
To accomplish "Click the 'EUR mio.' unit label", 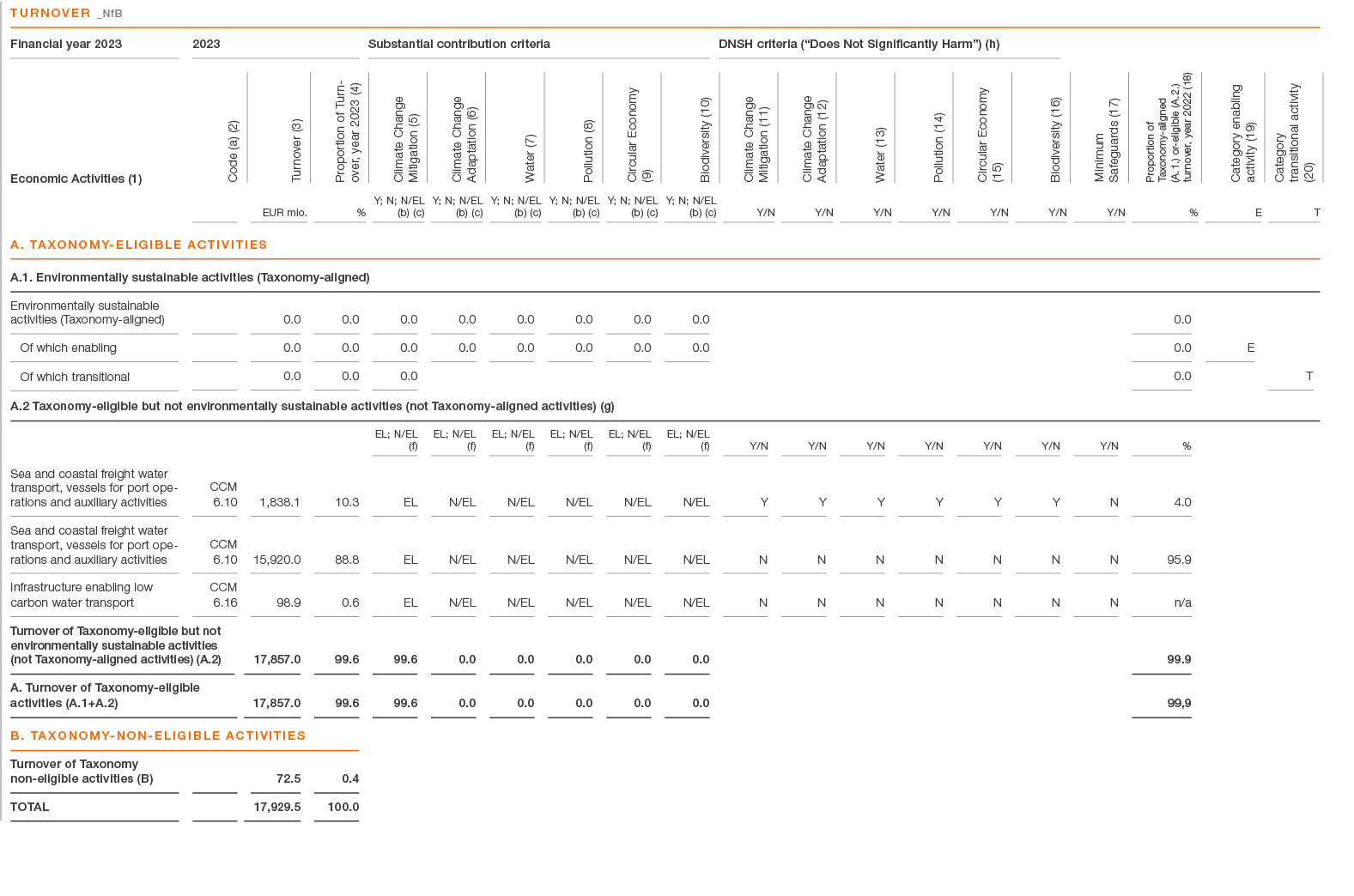I will (284, 212).
